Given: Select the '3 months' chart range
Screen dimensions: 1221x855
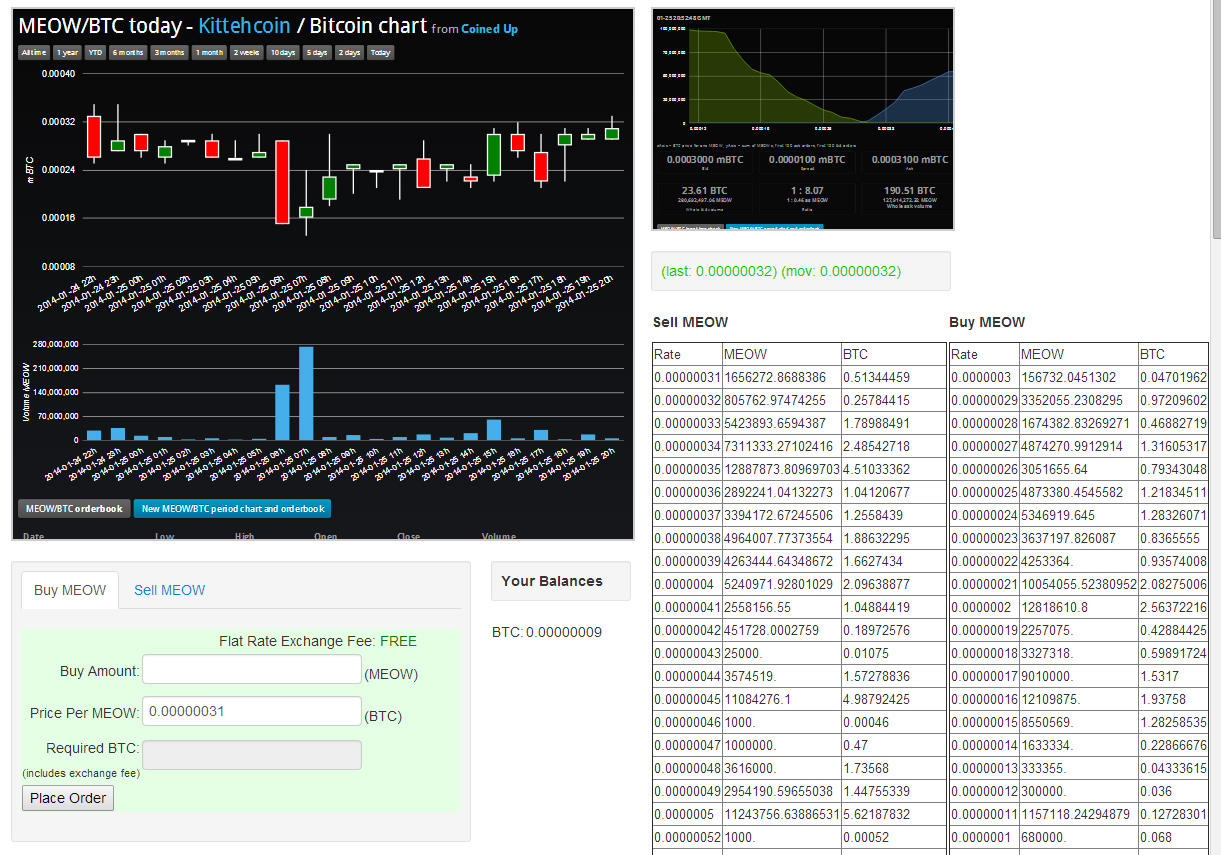Looking at the screenshot, I should coord(169,52).
